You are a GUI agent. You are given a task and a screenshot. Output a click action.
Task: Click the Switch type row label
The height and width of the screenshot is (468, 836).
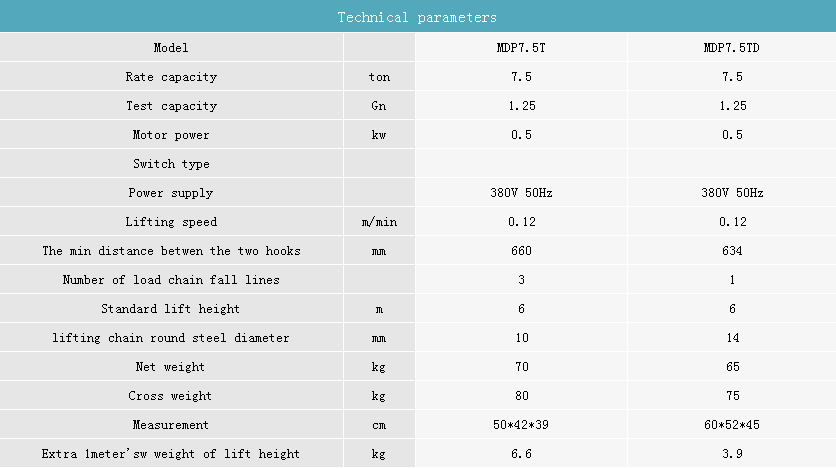(x=171, y=164)
